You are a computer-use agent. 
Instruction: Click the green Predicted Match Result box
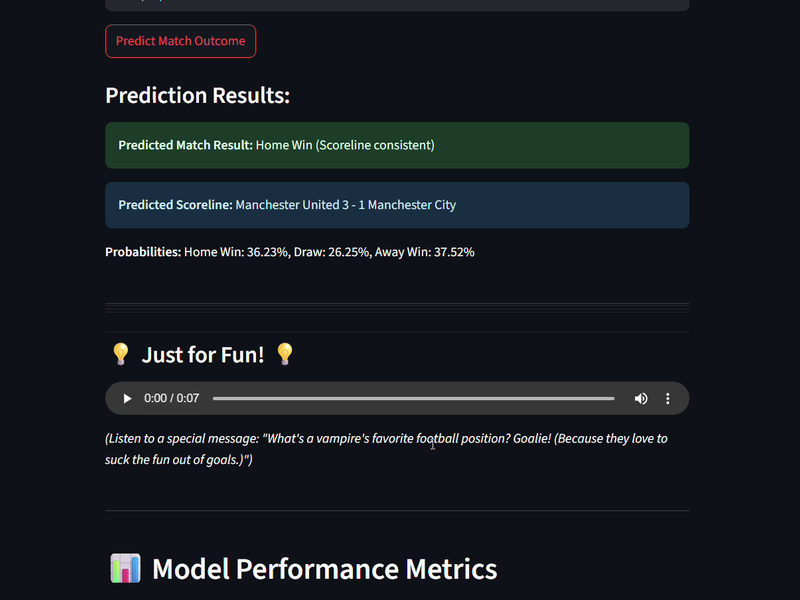click(x=397, y=145)
